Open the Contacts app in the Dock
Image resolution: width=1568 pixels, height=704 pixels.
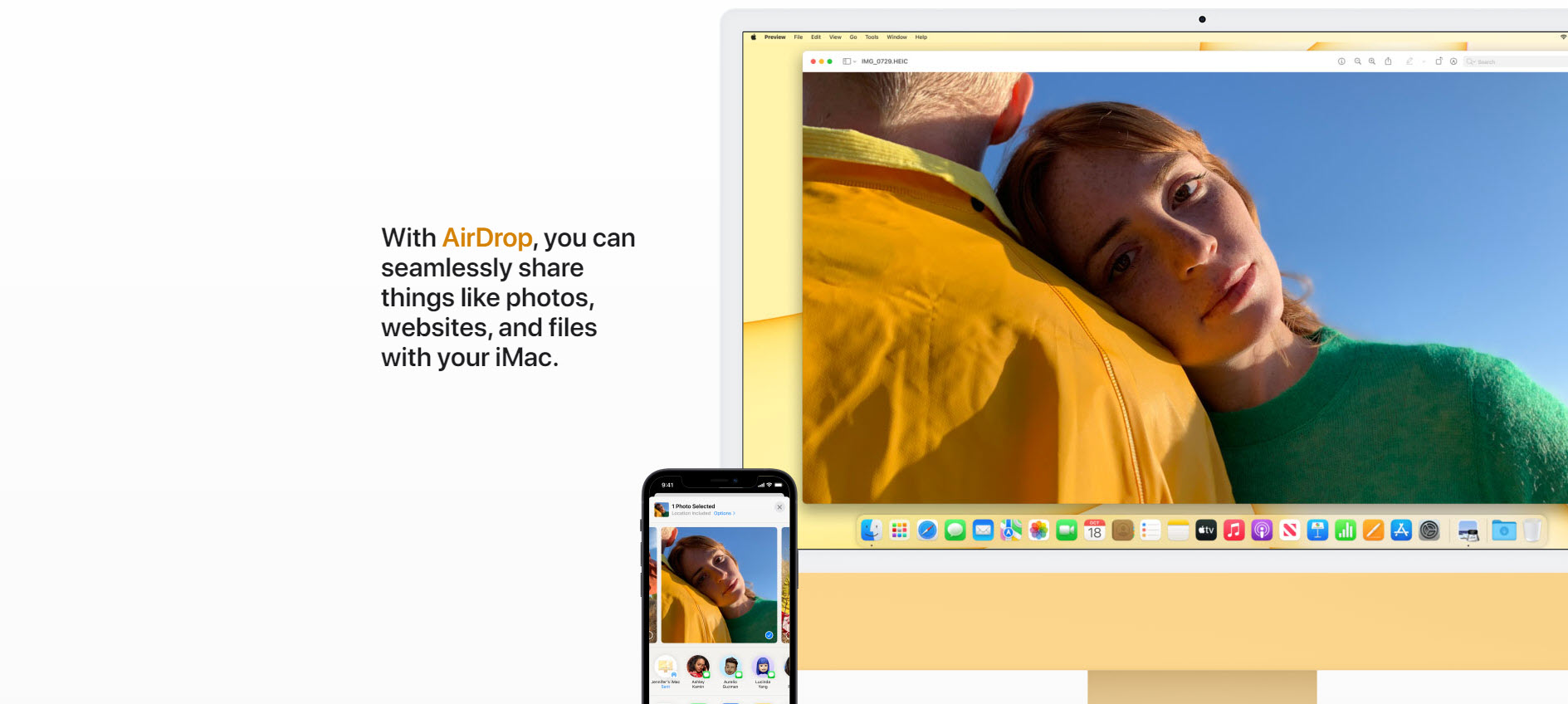tap(1122, 530)
